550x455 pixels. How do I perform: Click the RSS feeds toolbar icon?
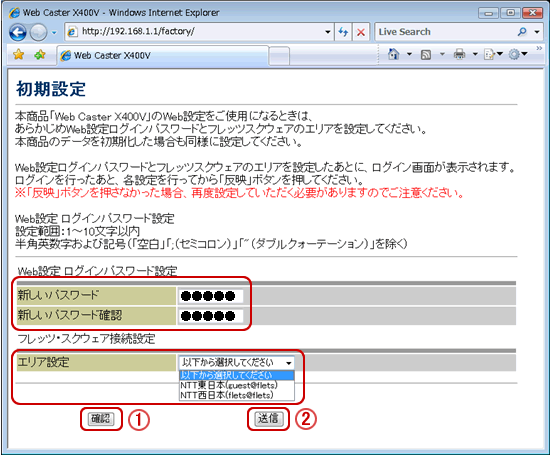click(426, 54)
